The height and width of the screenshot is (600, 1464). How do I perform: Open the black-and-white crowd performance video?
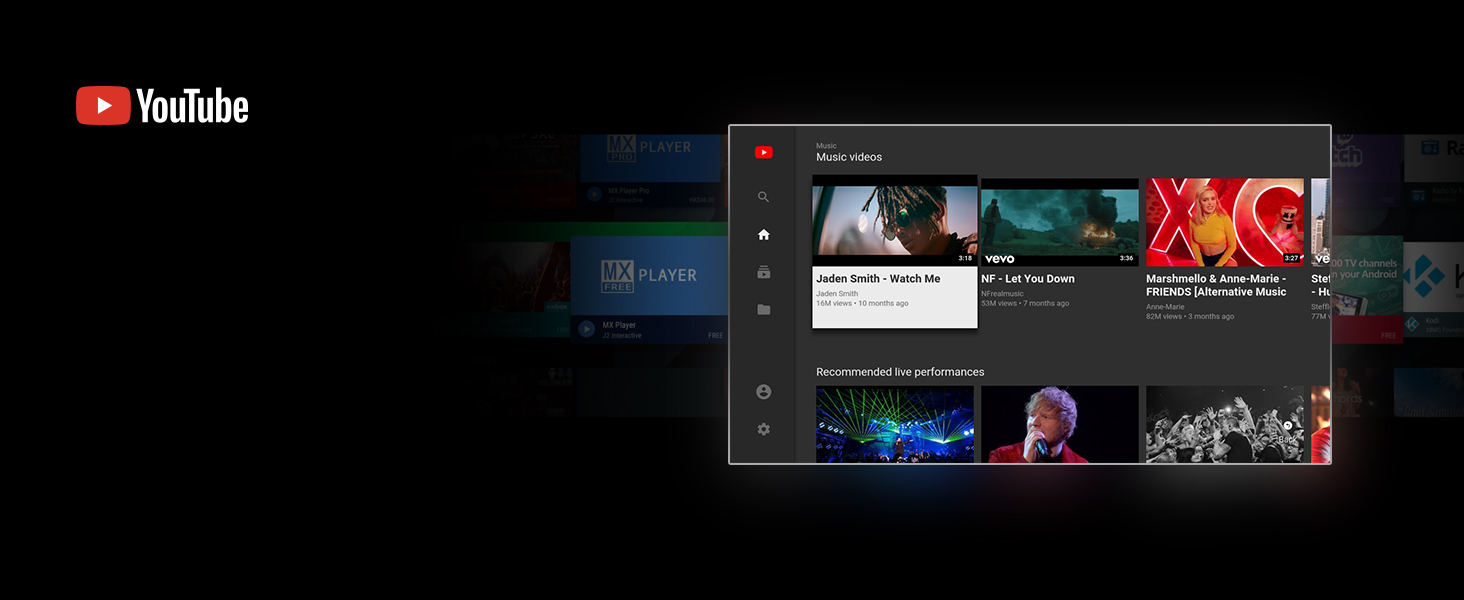tap(1224, 424)
